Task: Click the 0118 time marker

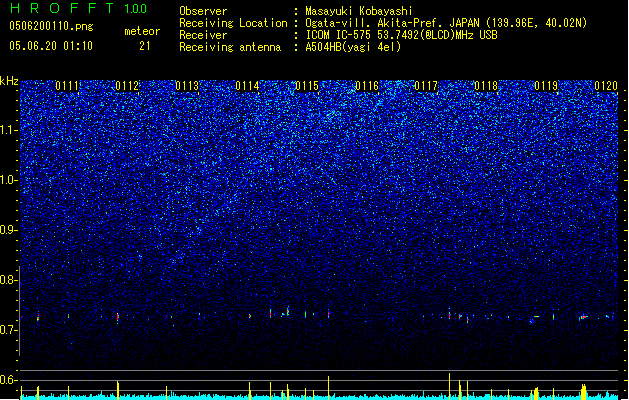Action: pos(486,86)
